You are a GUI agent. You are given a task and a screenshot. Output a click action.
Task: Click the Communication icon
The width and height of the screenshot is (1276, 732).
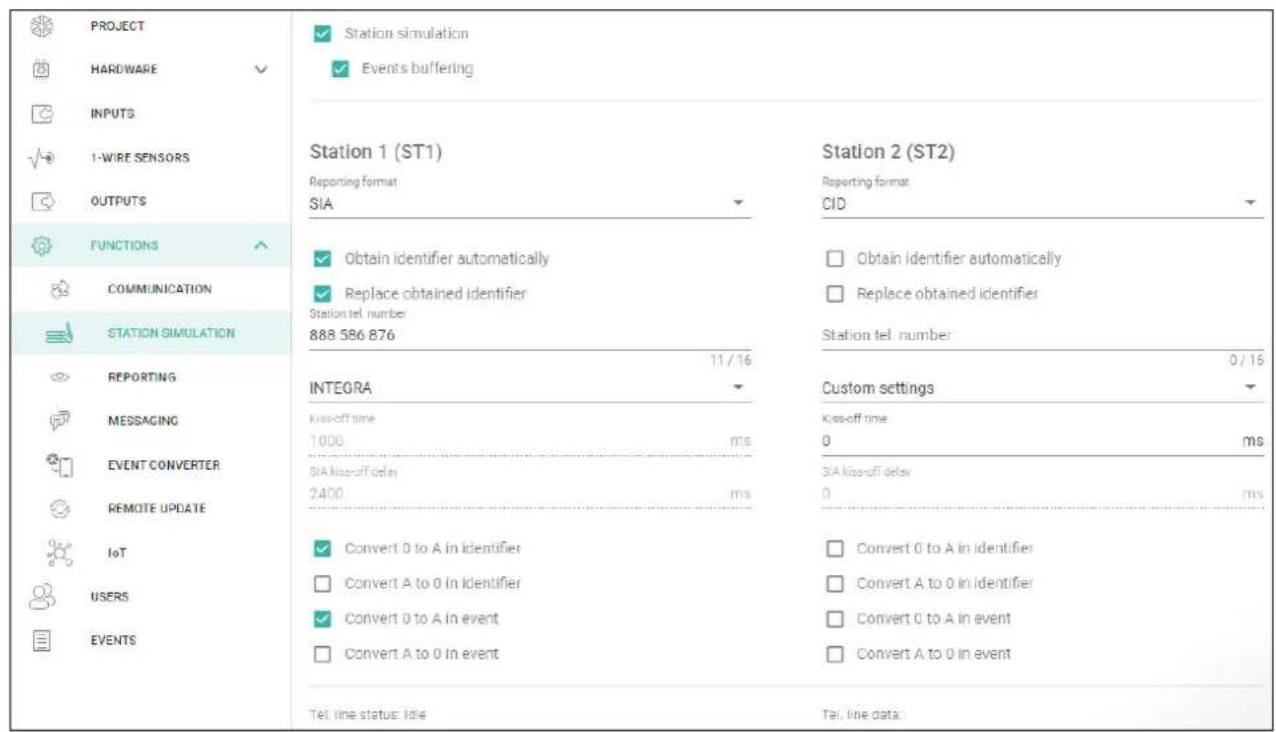(x=58, y=289)
